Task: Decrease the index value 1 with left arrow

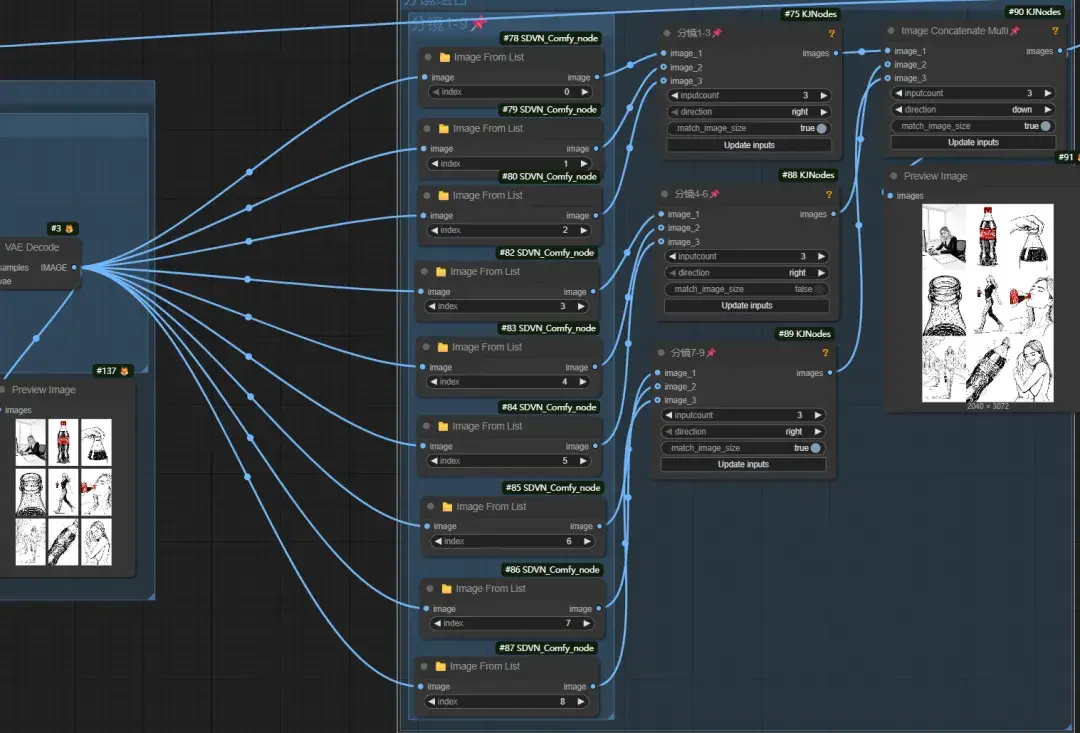Action: 434,163
